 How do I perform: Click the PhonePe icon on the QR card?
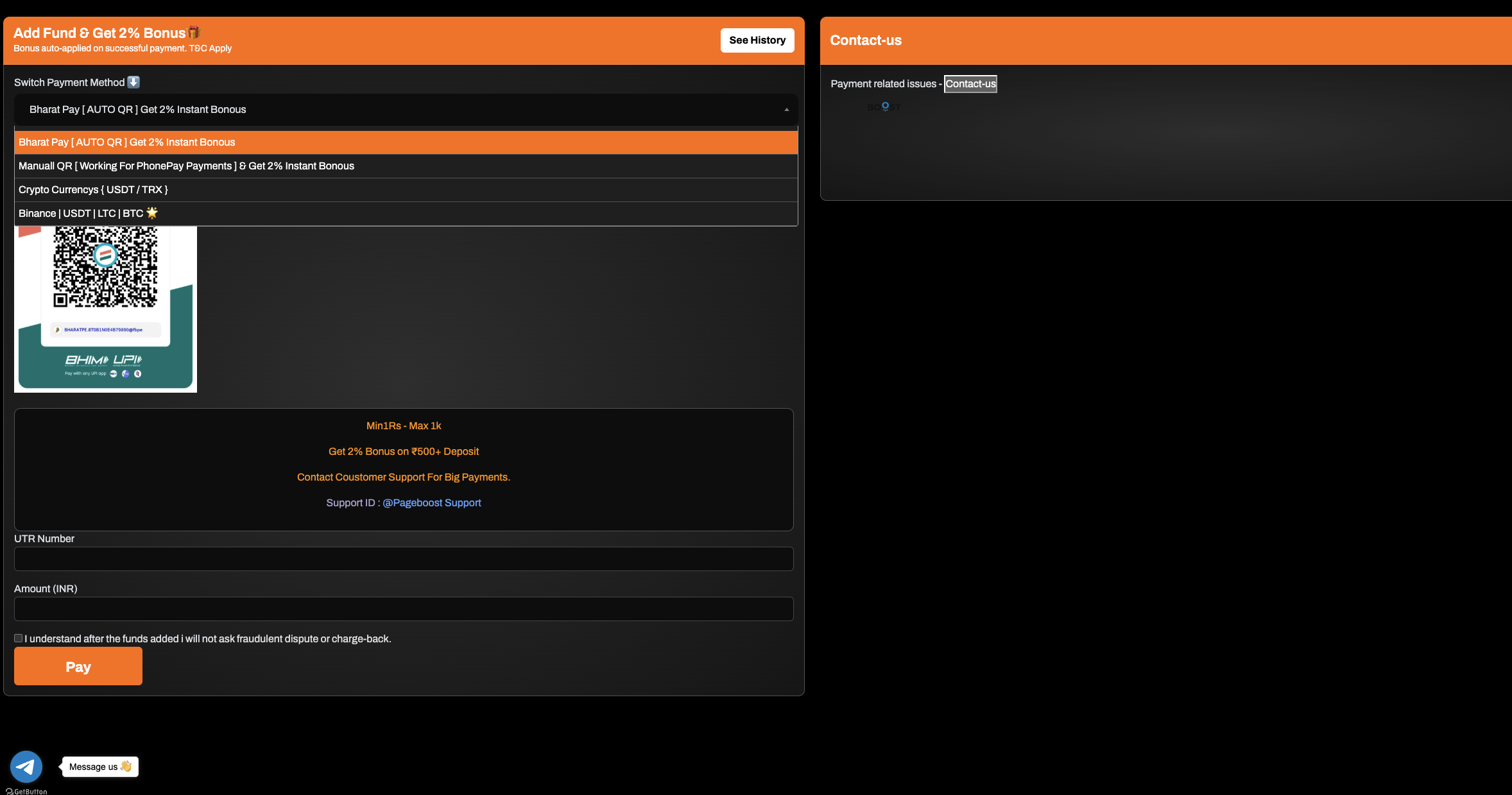click(137, 373)
